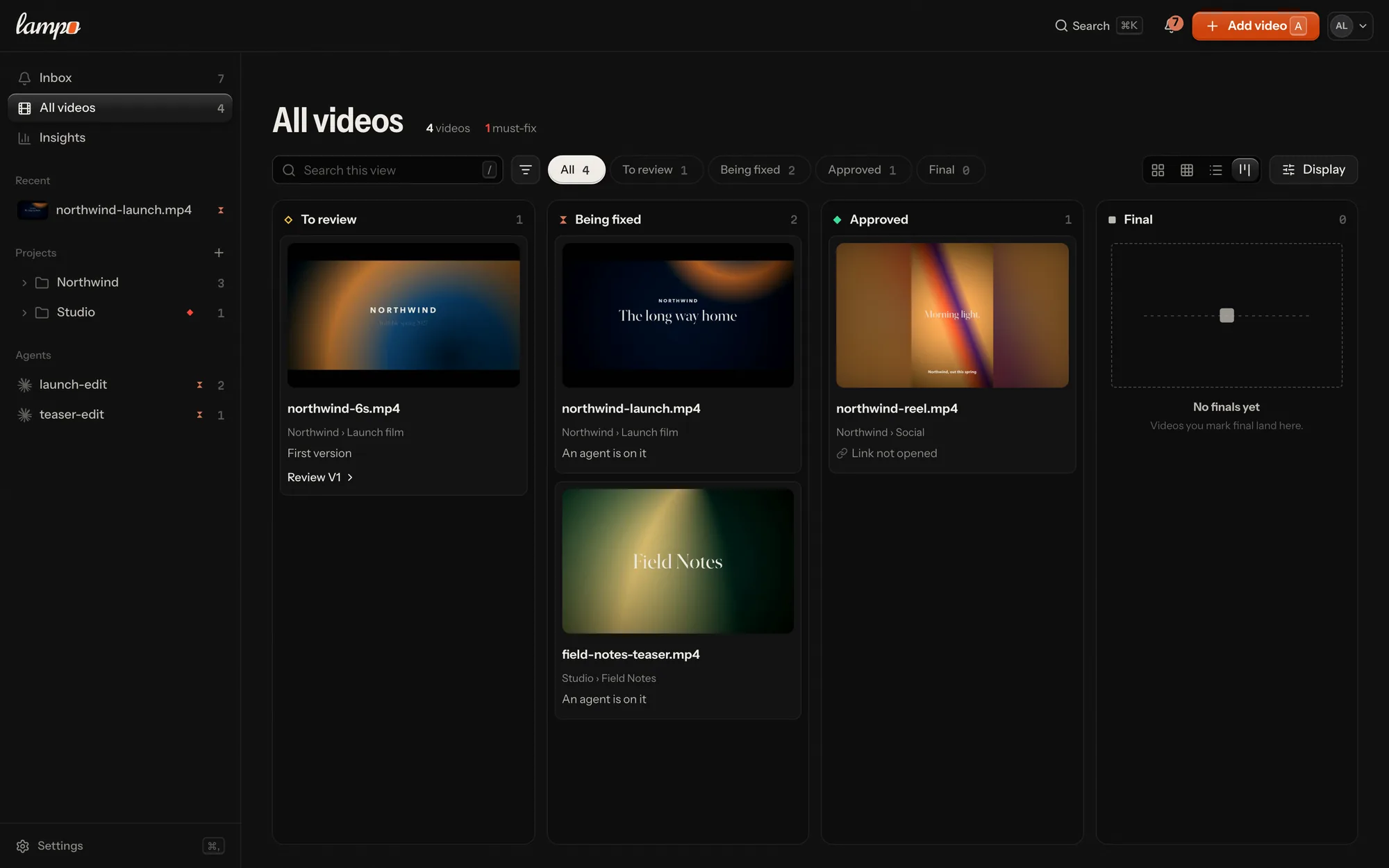Switch to list view icon
The width and height of the screenshot is (1389, 868).
pos(1215,169)
